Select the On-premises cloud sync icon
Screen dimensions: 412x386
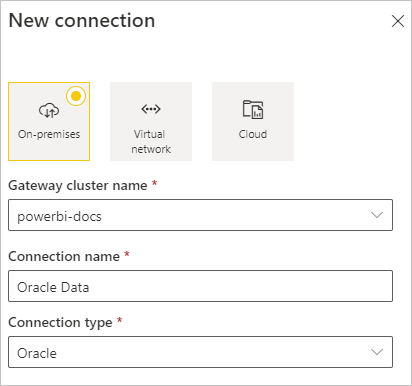click(49, 110)
